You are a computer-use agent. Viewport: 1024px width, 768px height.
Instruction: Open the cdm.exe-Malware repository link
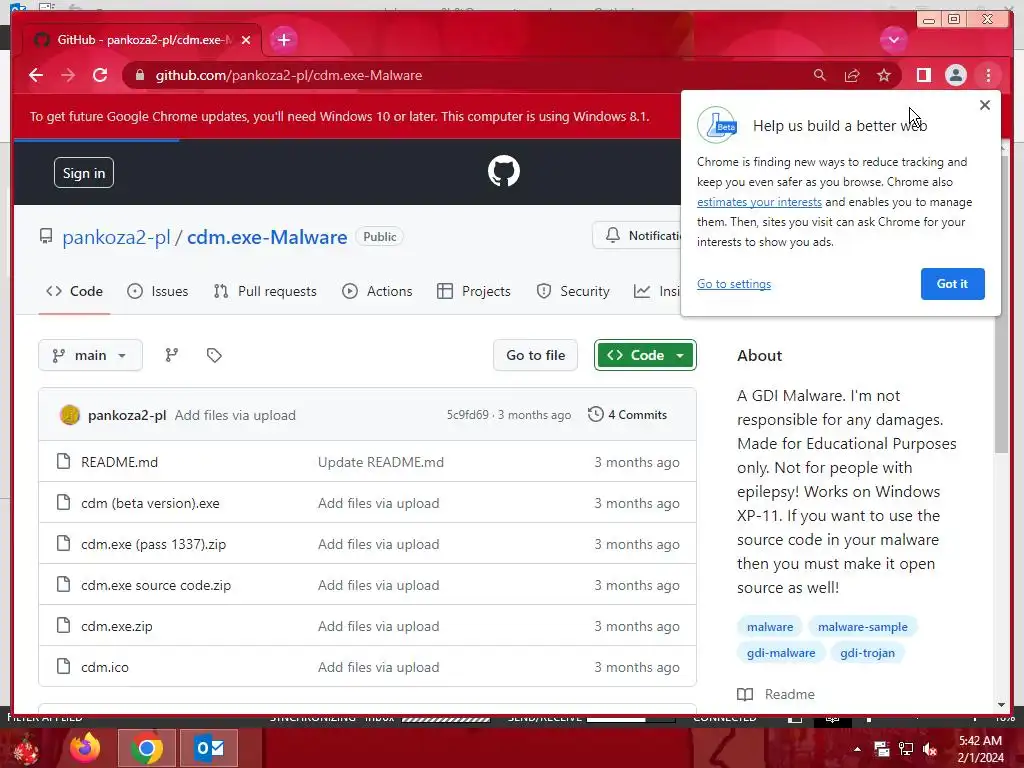[267, 237]
